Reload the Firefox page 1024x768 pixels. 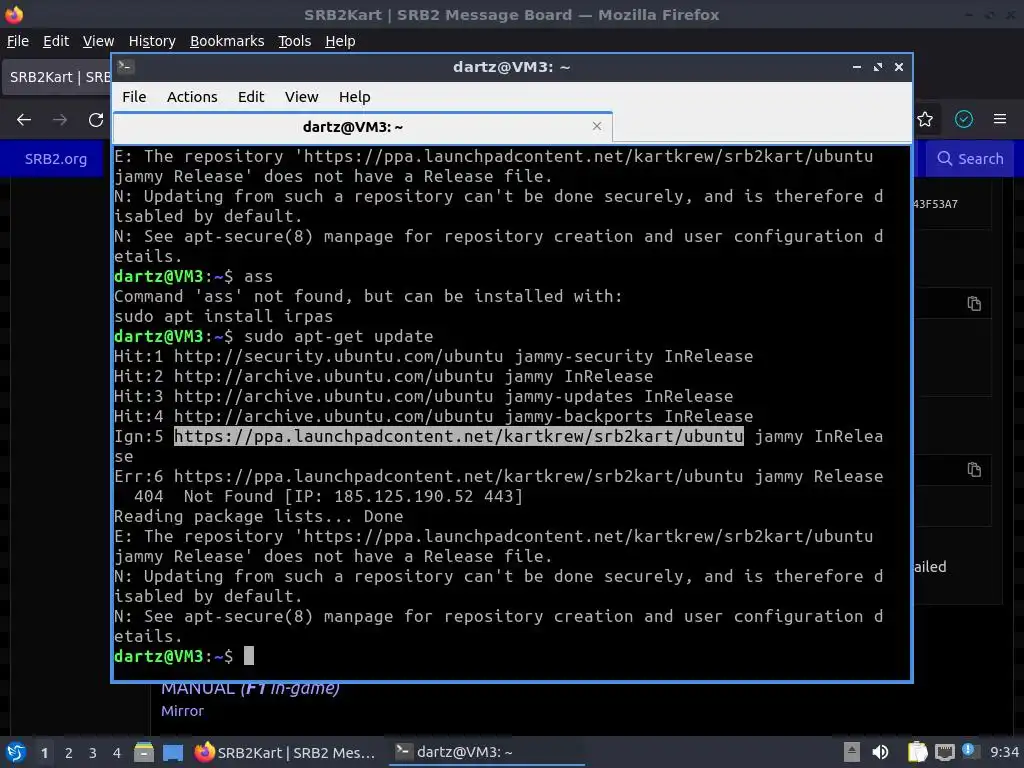click(96, 120)
